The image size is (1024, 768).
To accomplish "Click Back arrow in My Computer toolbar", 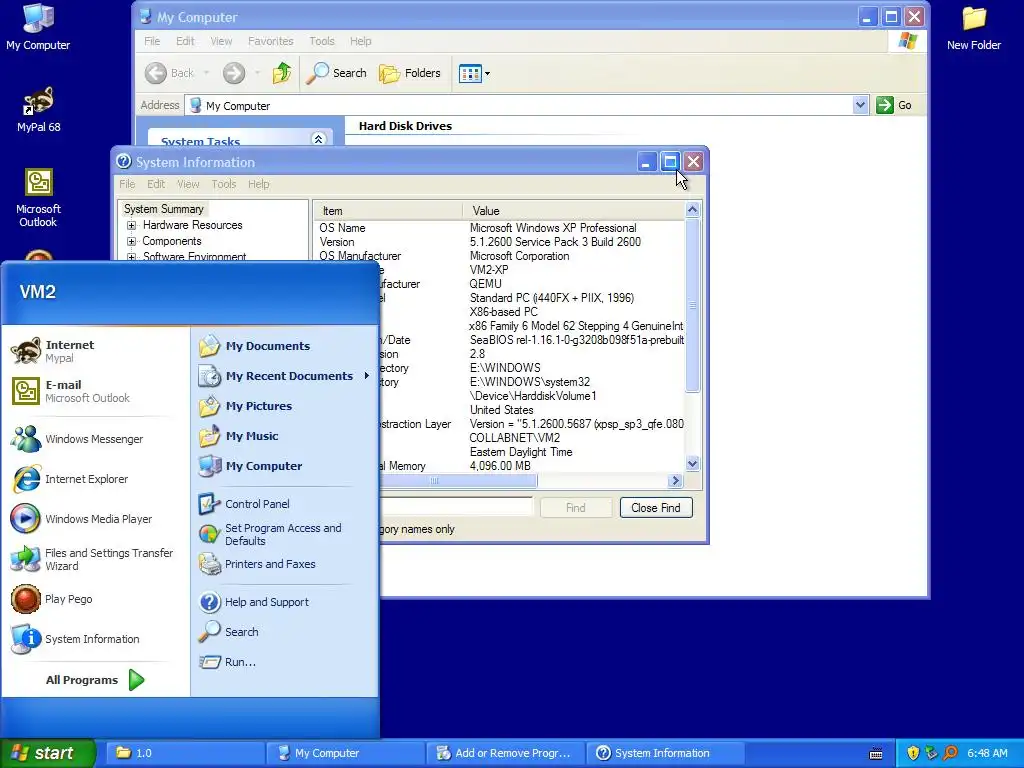I will point(169,73).
